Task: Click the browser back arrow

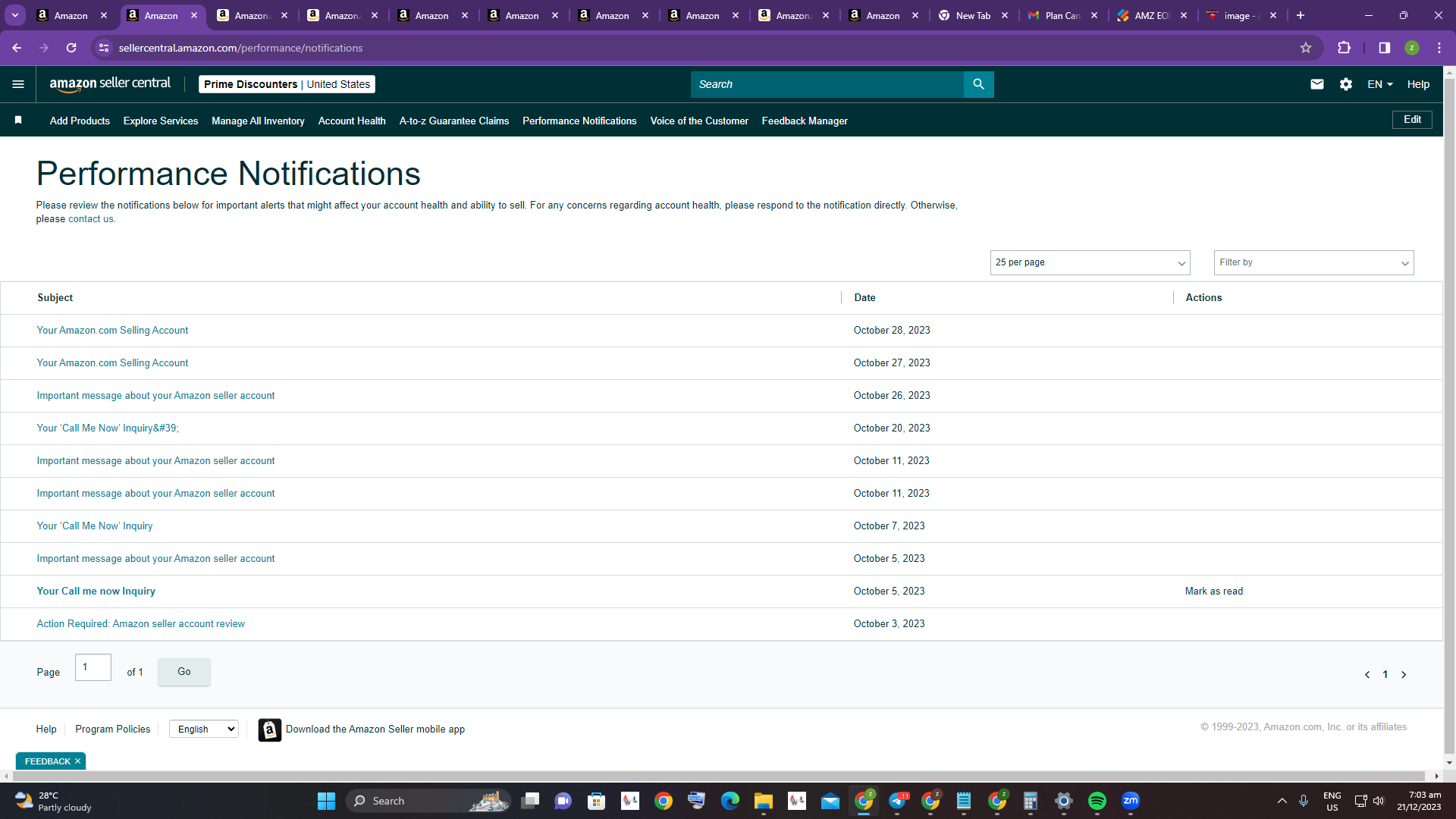Action: (x=17, y=48)
